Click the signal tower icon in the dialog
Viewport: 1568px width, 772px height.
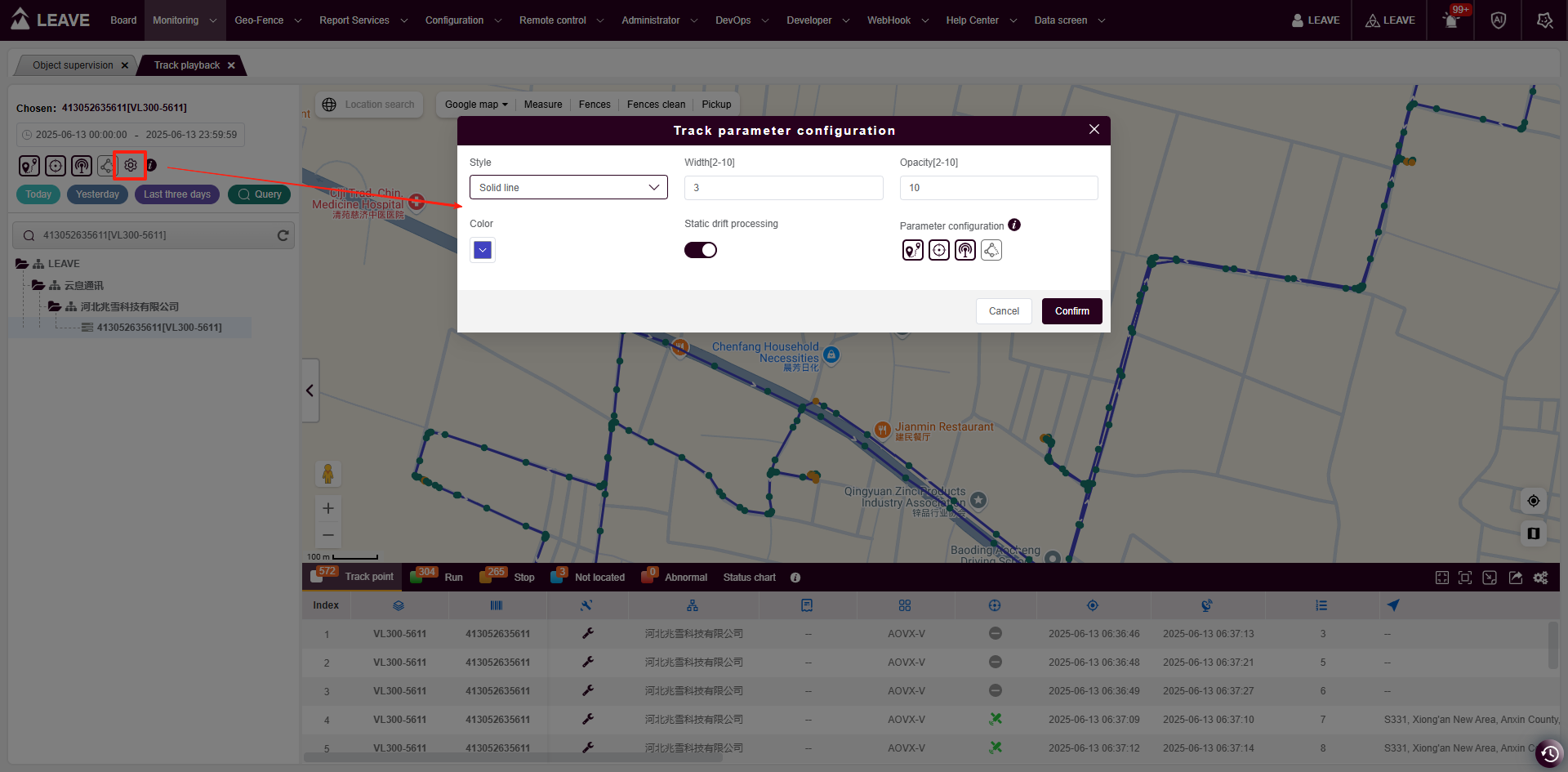point(965,250)
